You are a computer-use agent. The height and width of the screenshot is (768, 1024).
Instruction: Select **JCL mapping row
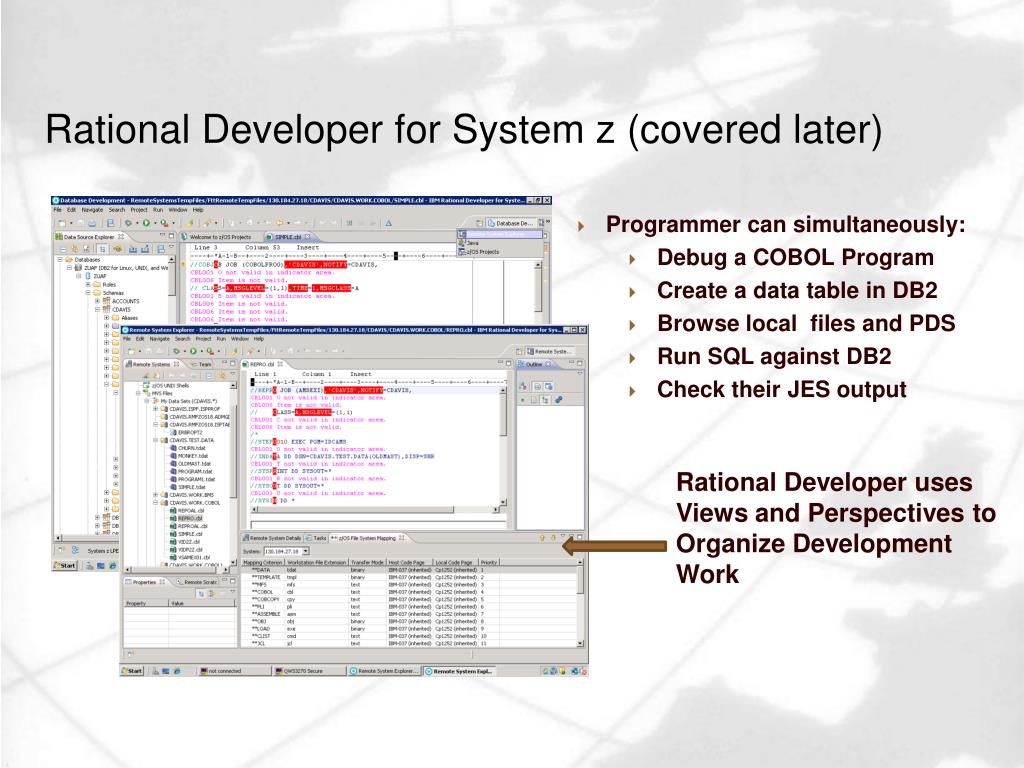[410, 644]
